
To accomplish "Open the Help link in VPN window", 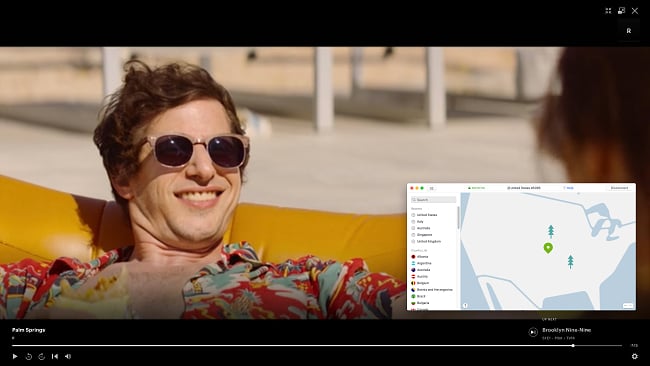I will 568,188.
